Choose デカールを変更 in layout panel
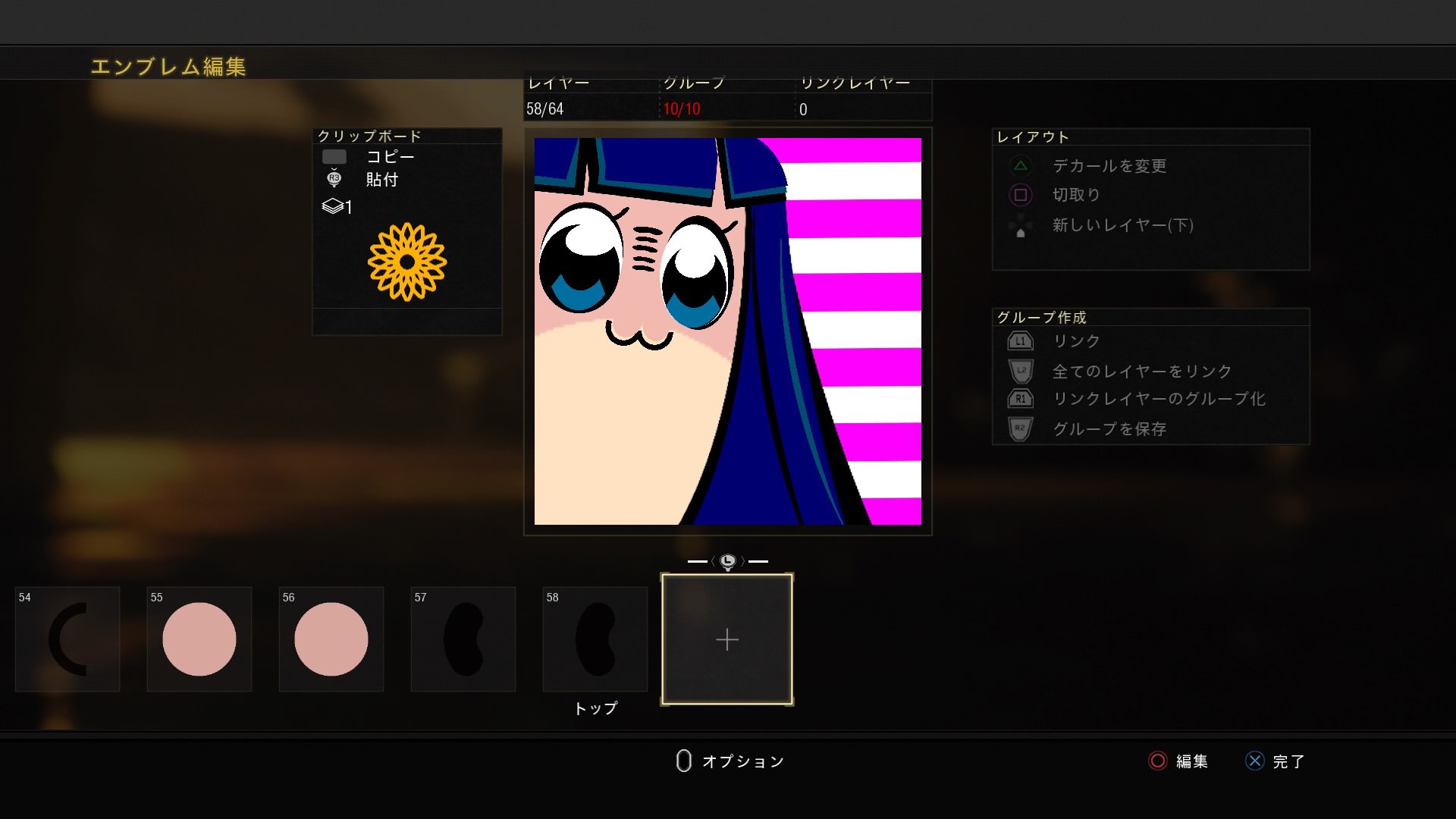The width and height of the screenshot is (1456, 819). pyautogui.click(x=1109, y=165)
